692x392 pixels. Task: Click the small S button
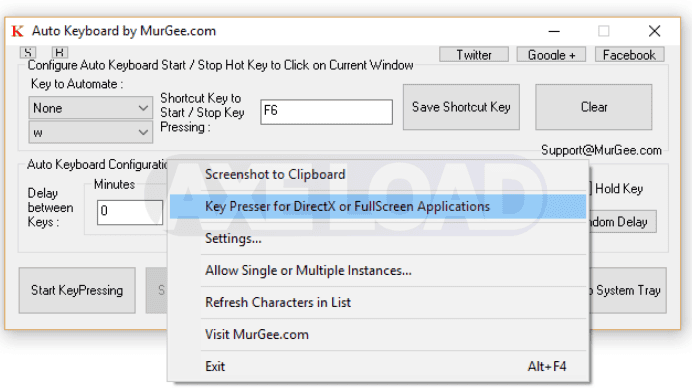pyautogui.click(x=28, y=52)
